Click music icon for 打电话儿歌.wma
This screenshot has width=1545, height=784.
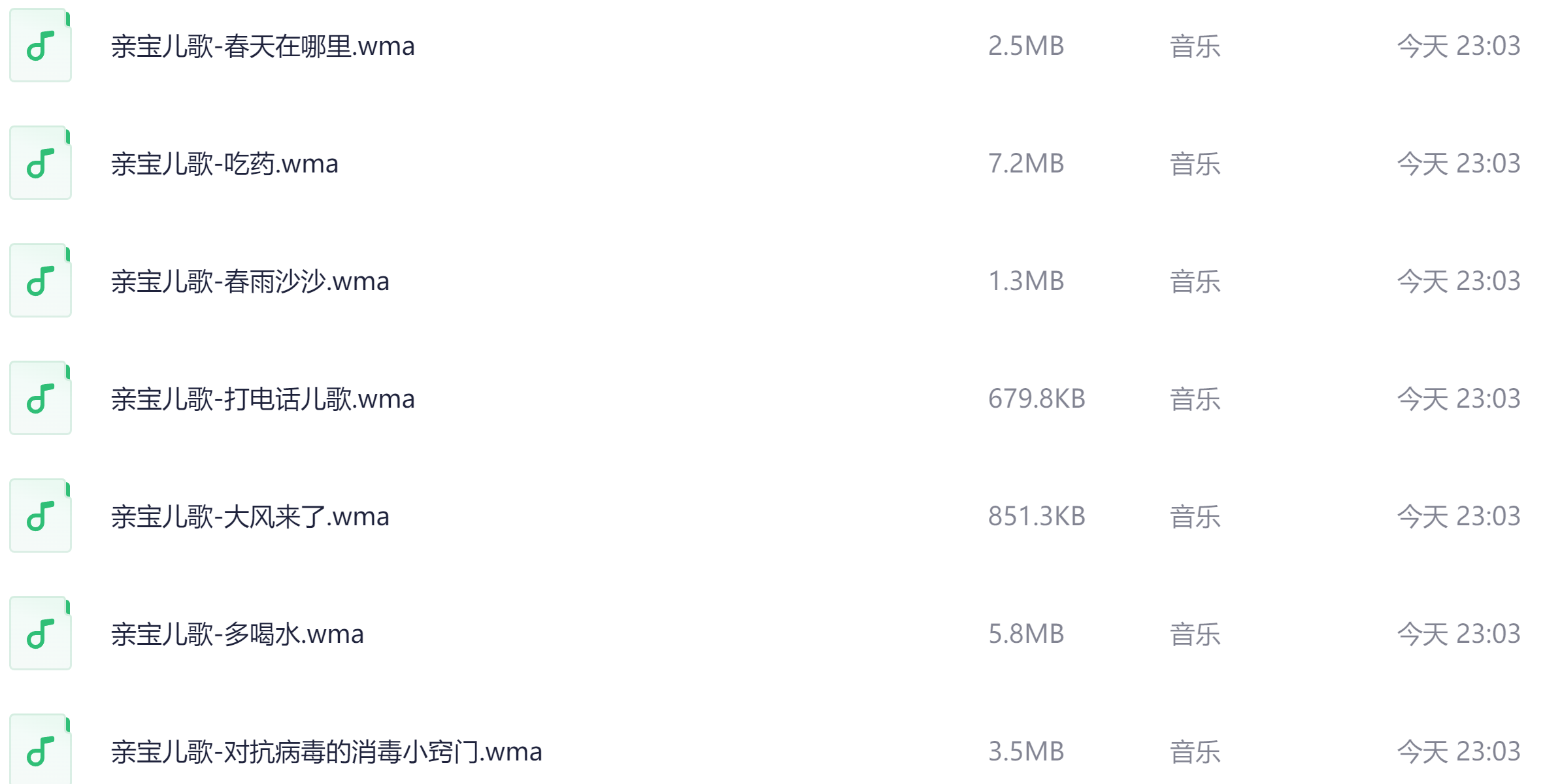(x=41, y=399)
